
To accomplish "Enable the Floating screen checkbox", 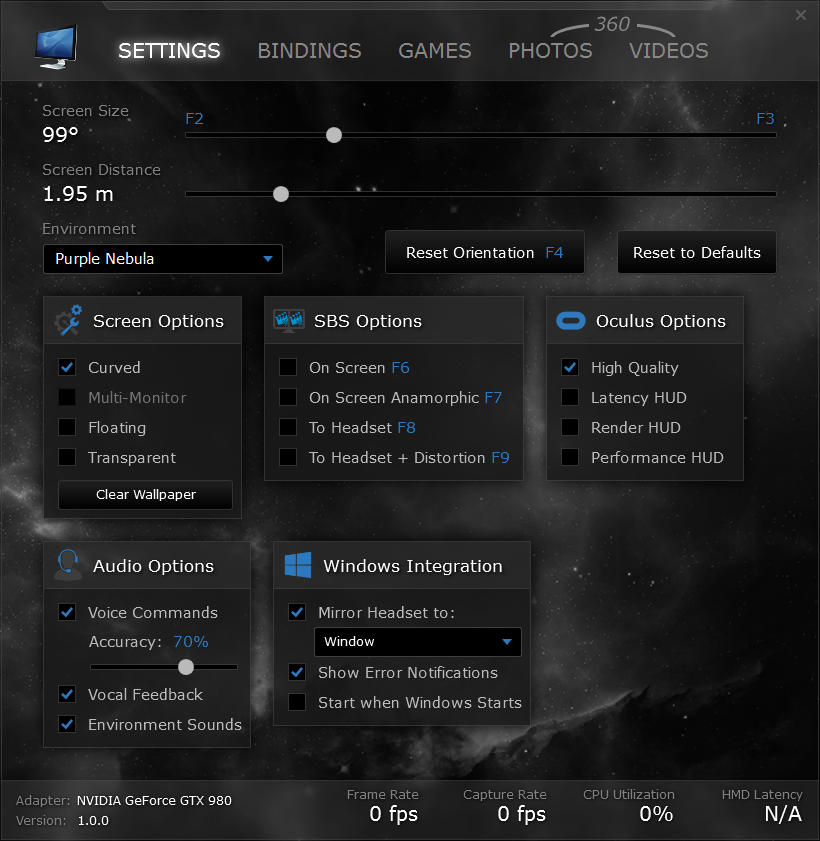I will [67, 427].
